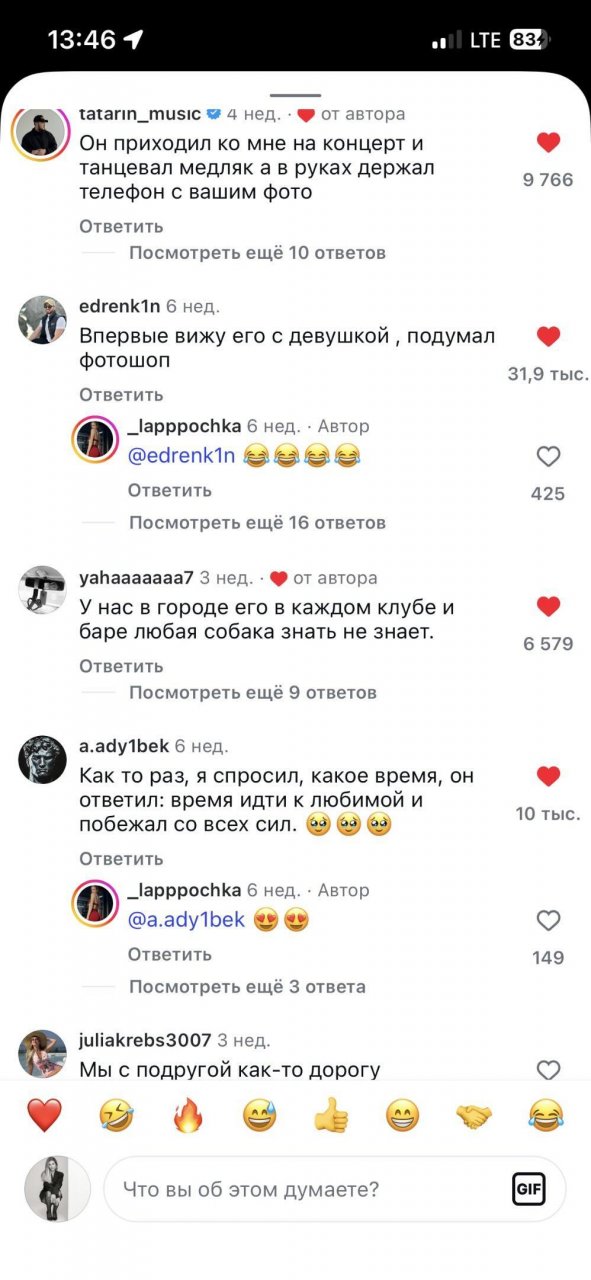Unlike the edrenk1n comment with 31,9 тыс. likes
Viewport: 591px width, 1280px height.
(x=548, y=337)
